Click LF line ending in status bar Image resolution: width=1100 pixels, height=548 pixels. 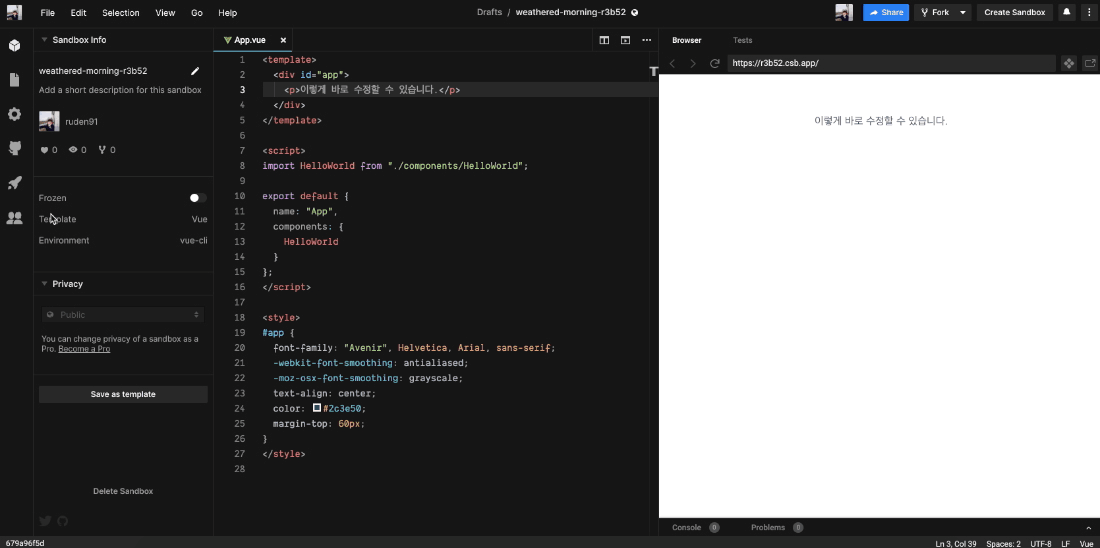pos(1065,544)
